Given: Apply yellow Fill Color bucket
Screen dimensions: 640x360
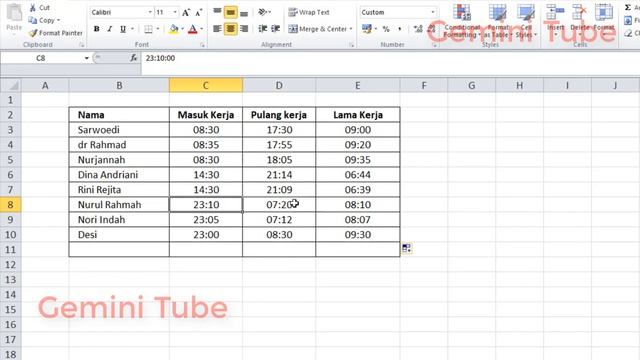Looking at the screenshot, I should (174, 29).
